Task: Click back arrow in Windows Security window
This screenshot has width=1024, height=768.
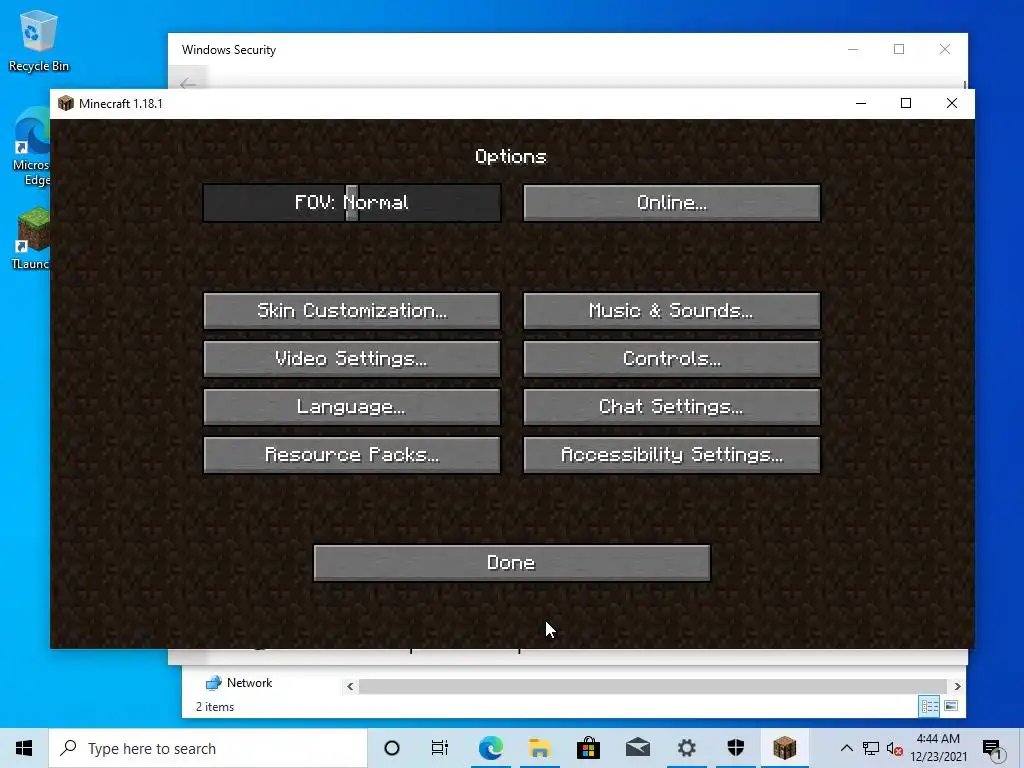Action: [x=188, y=83]
